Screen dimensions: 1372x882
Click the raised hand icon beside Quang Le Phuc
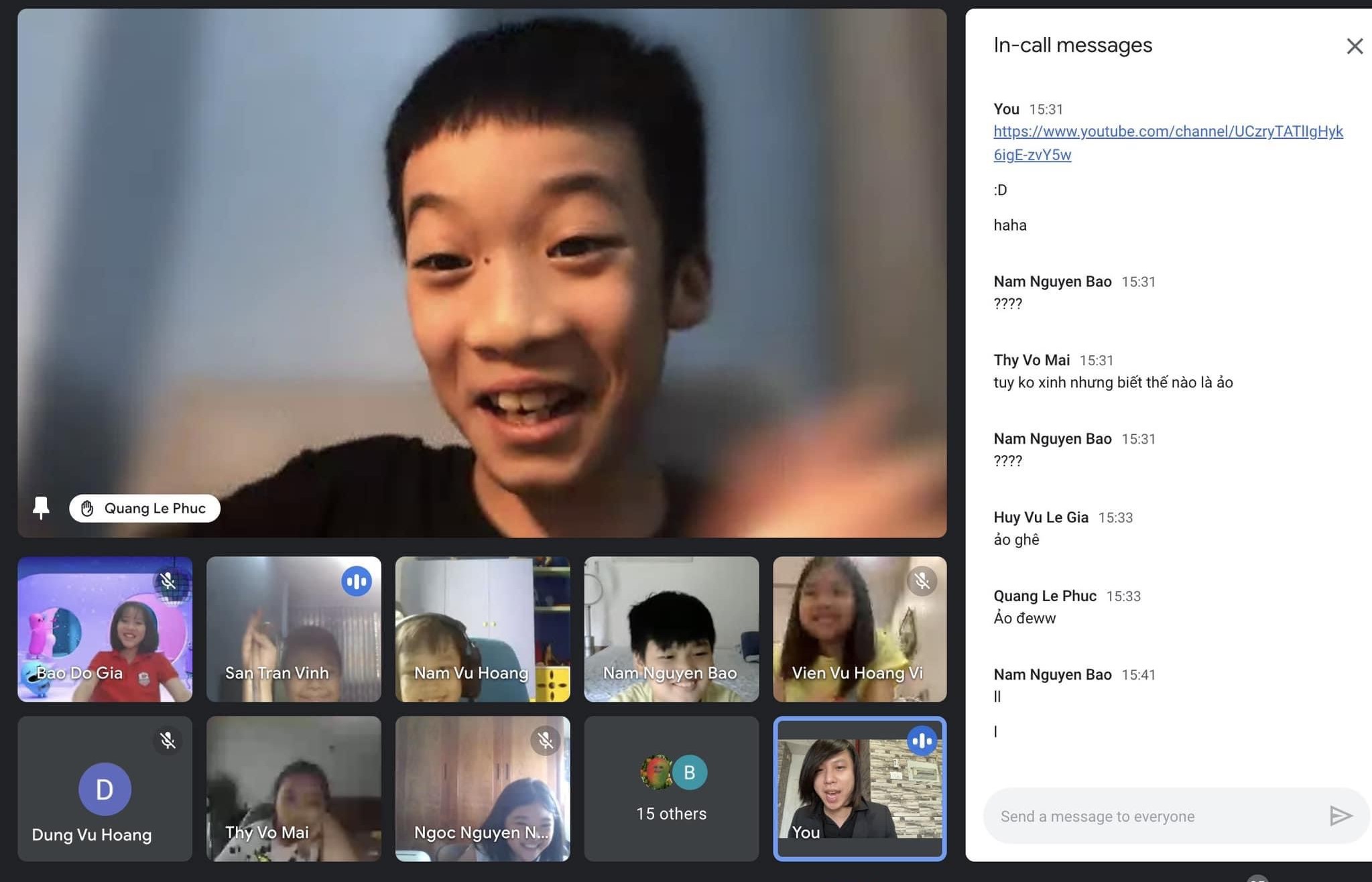coord(87,509)
